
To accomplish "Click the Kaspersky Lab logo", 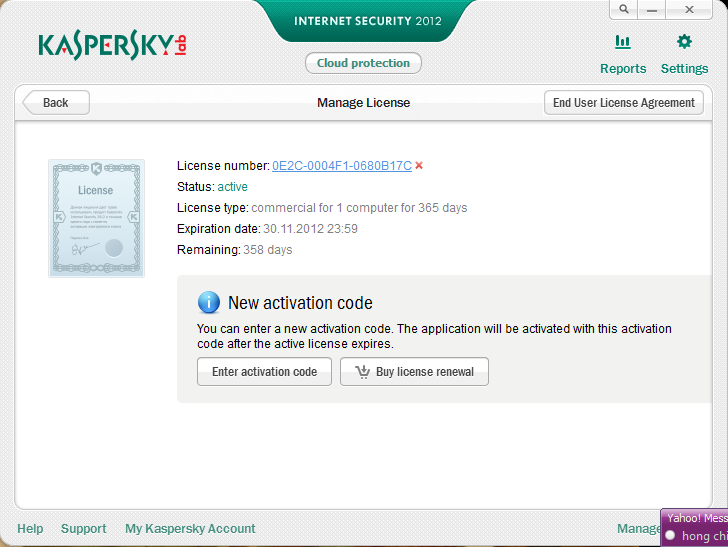I will [113, 45].
